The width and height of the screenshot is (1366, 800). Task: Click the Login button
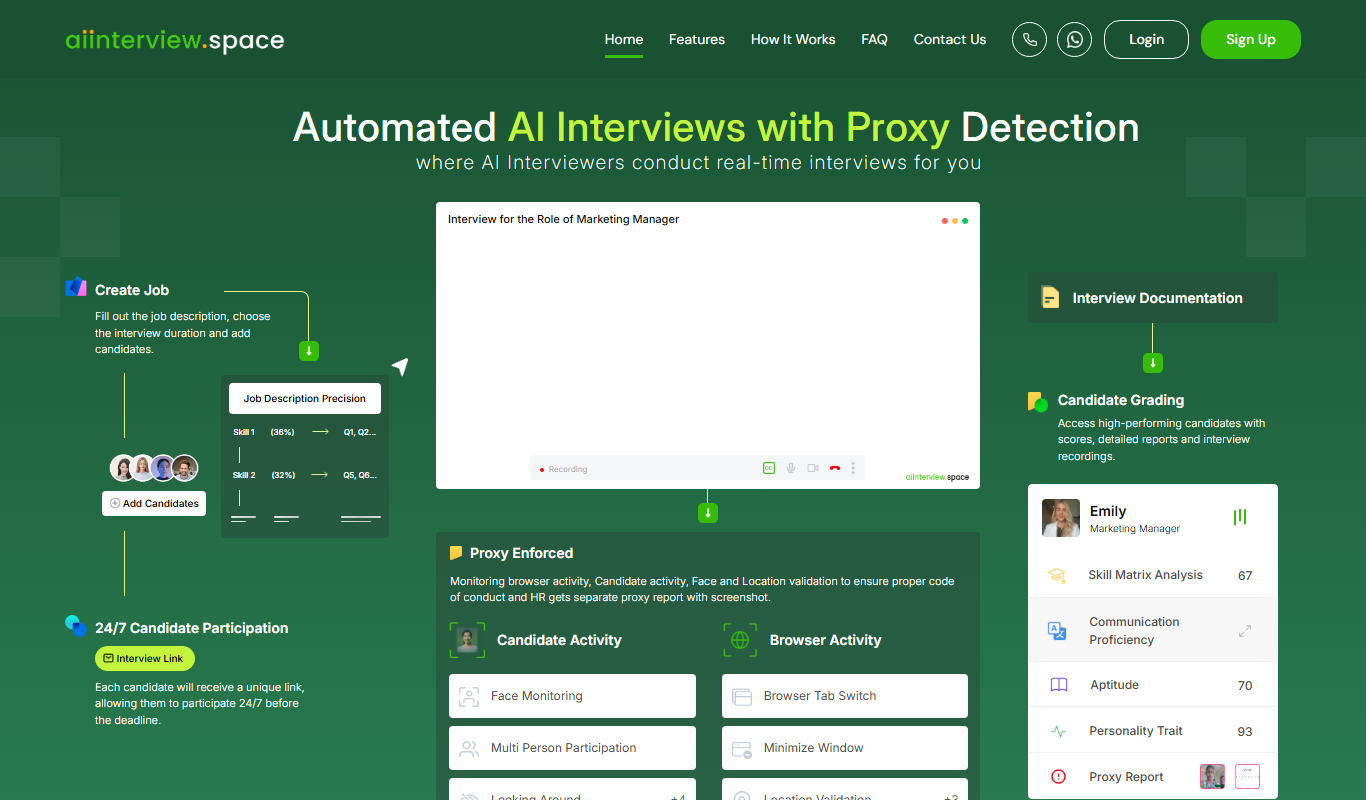pyautogui.click(x=1146, y=39)
